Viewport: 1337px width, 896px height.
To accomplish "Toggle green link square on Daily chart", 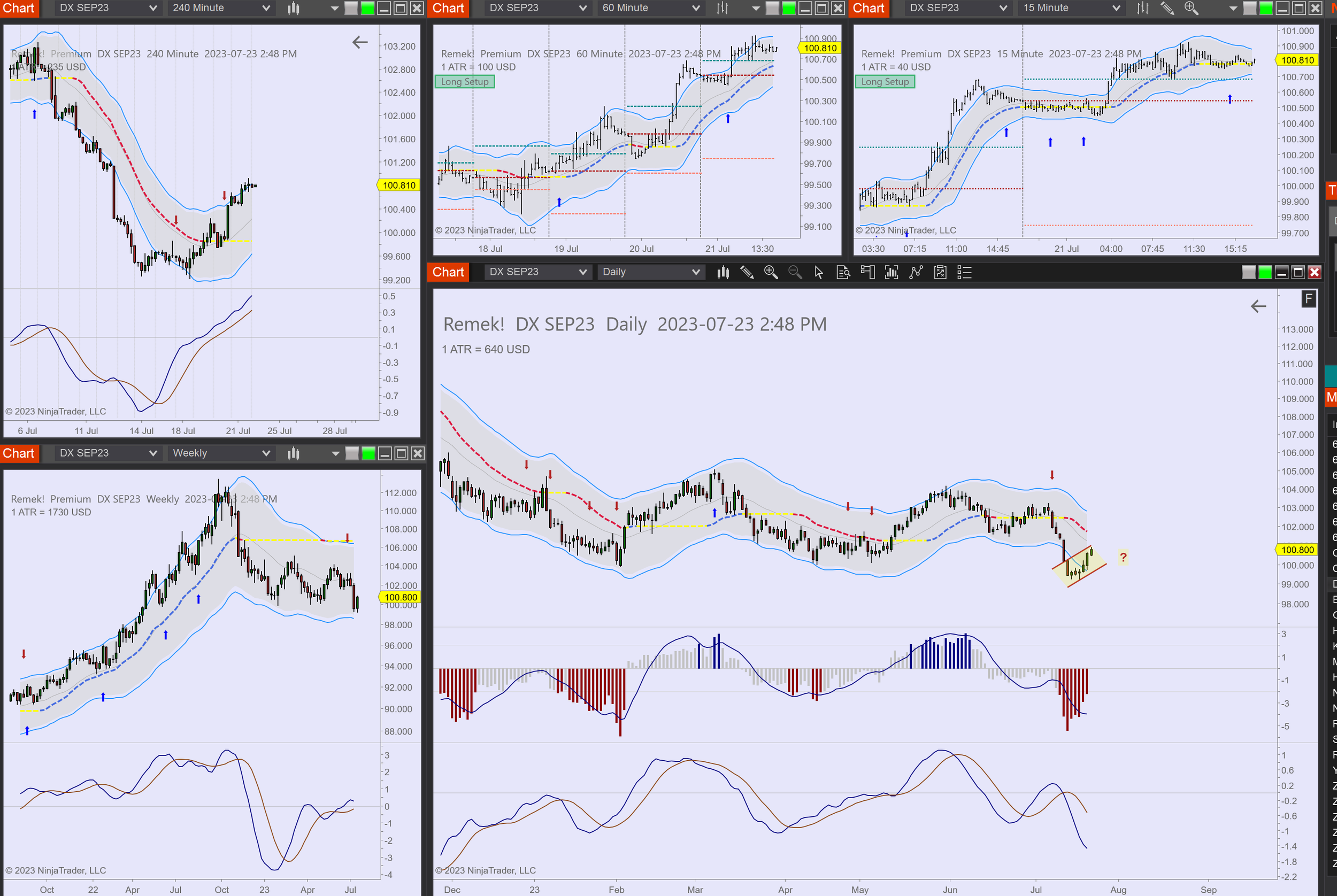I will (1265, 273).
